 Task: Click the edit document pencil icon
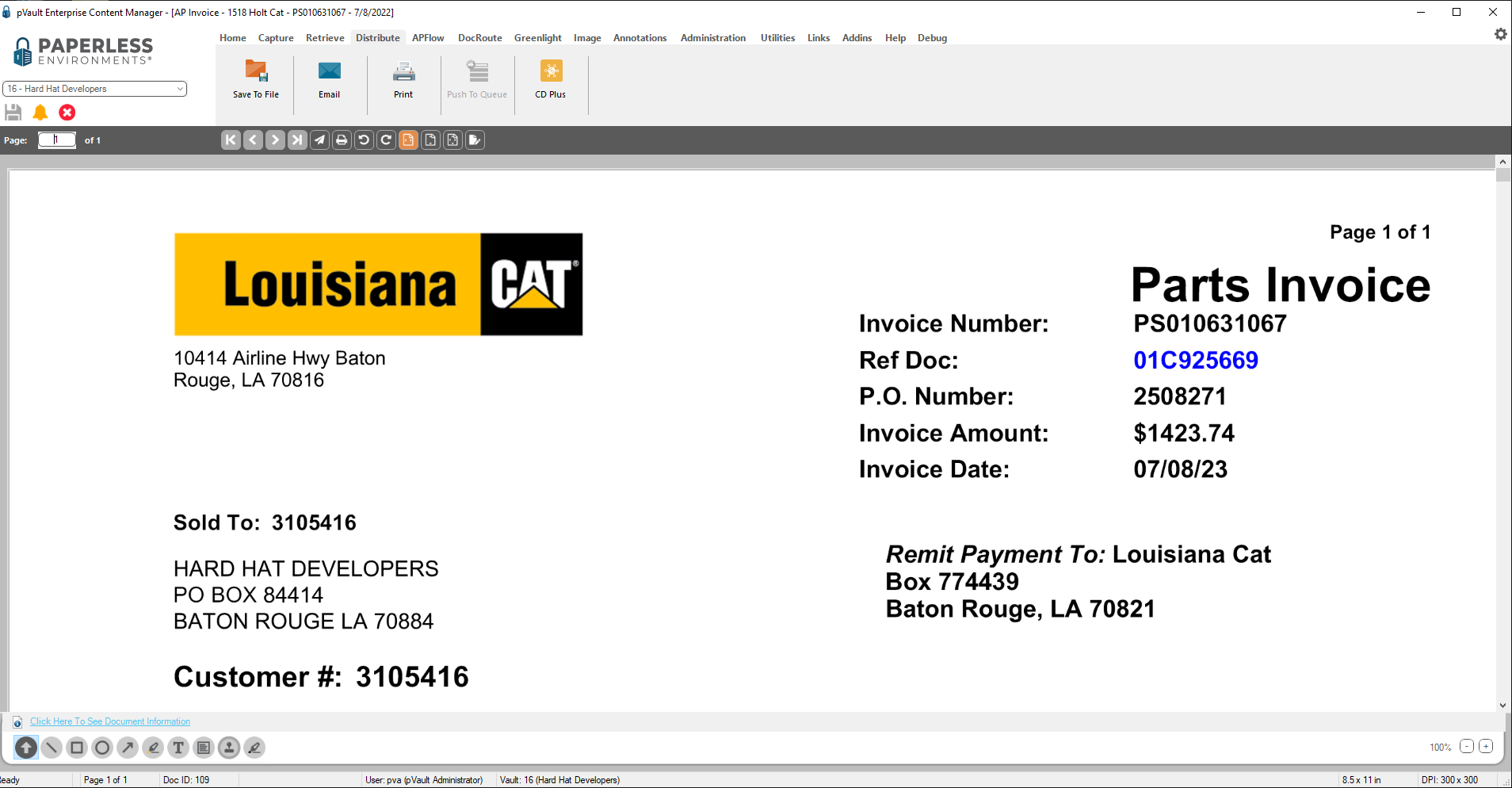(x=475, y=140)
